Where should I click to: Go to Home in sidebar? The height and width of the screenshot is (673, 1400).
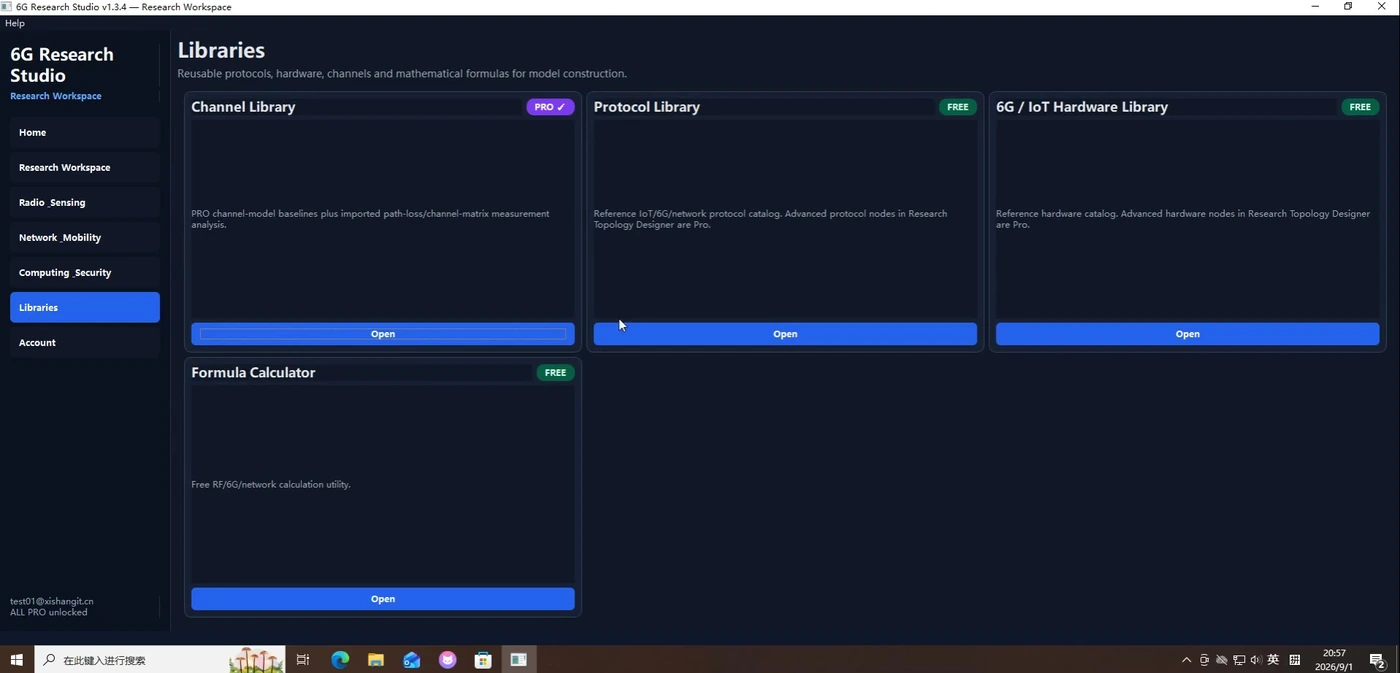coord(85,132)
